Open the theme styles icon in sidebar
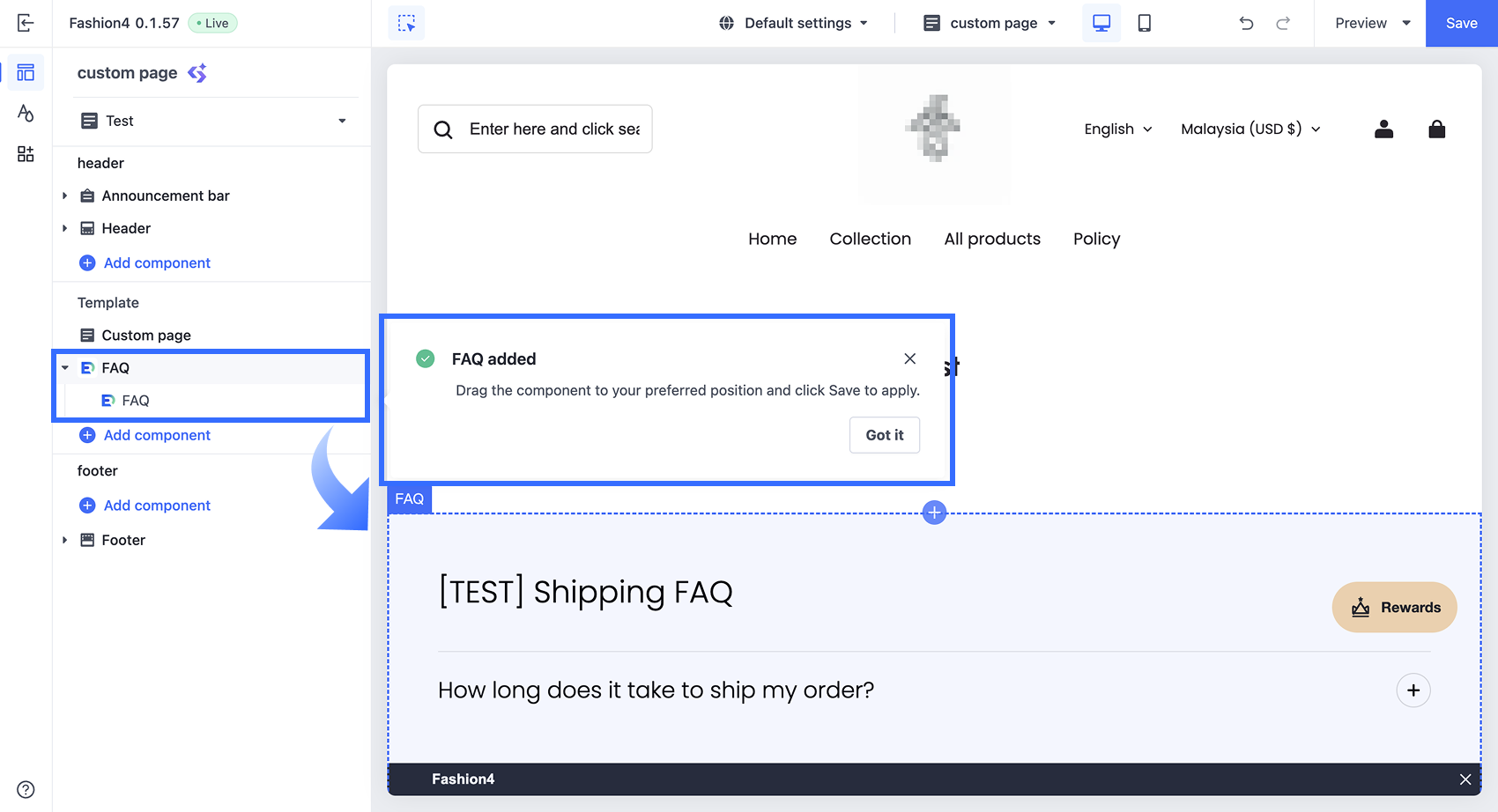This screenshot has width=1498, height=812. pyautogui.click(x=26, y=113)
